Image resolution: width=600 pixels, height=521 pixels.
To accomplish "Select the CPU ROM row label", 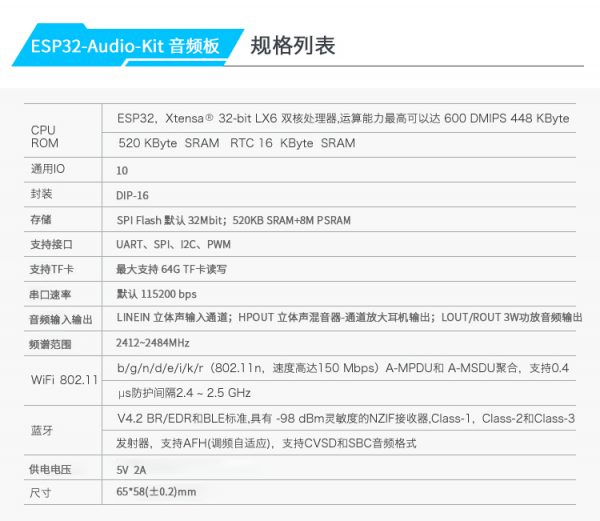I will 45,136.
